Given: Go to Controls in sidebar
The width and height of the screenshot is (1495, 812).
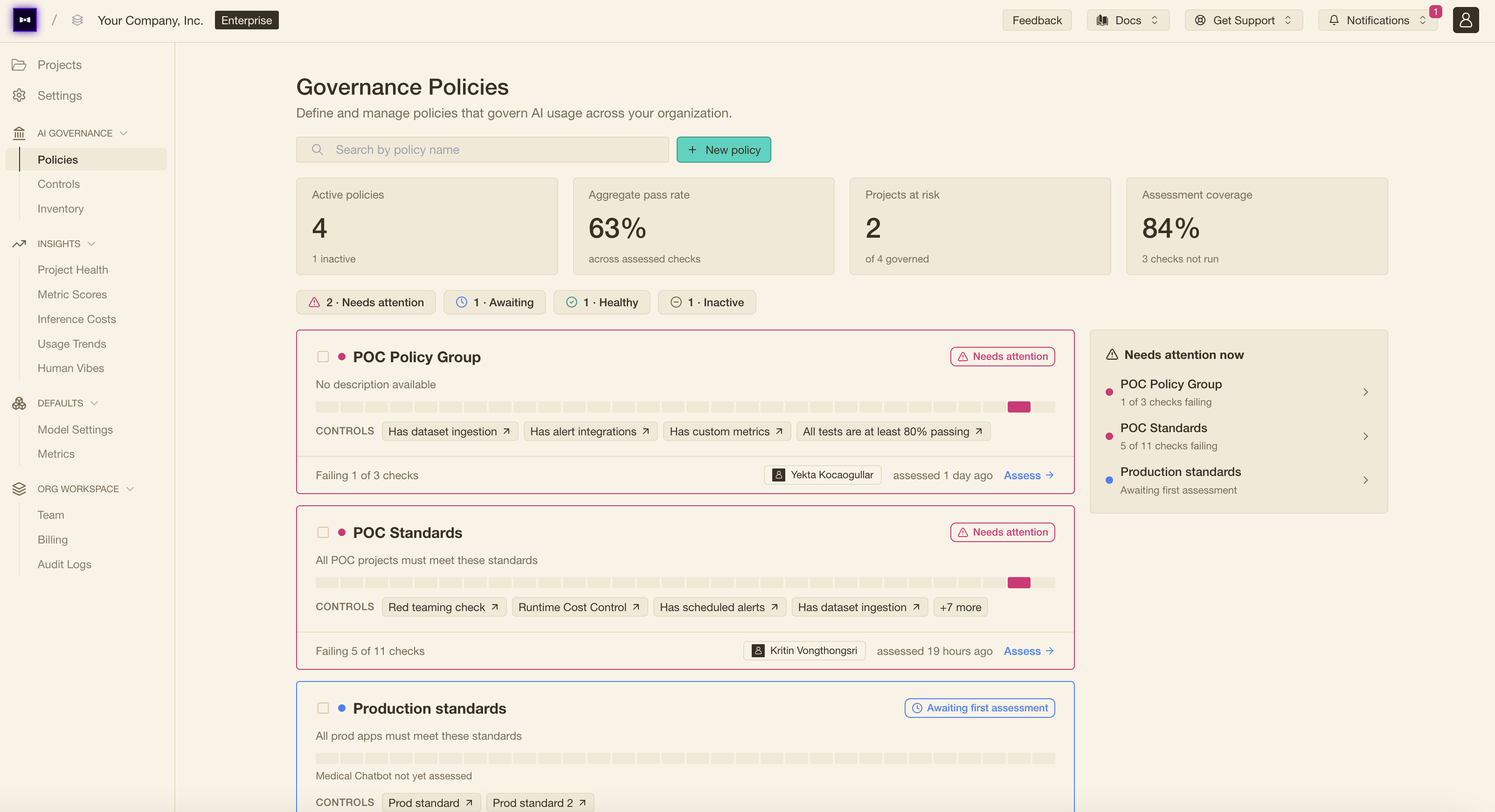Looking at the screenshot, I should (x=59, y=184).
